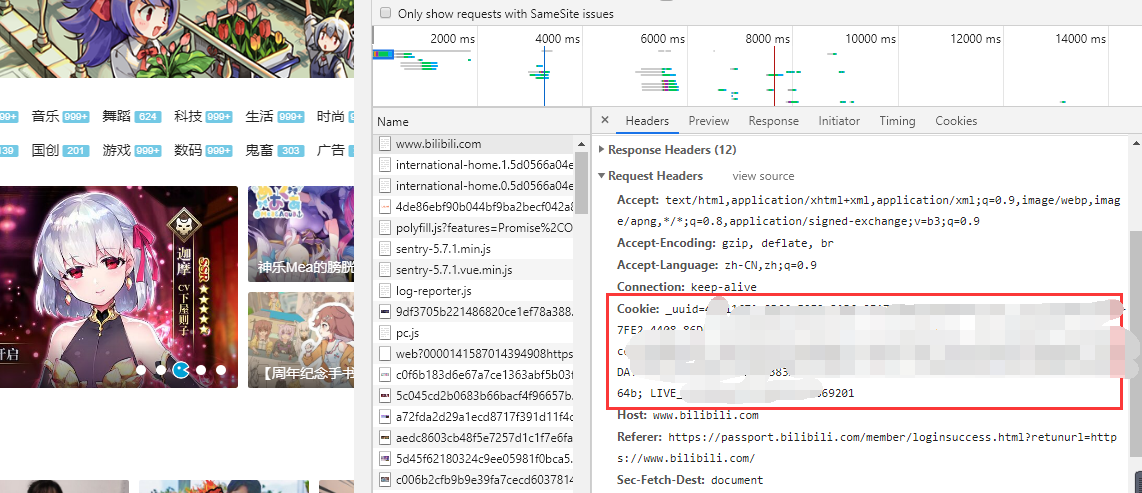Viewport: 1142px width, 493px height.
Task: Click image icon of 5c045cd2b0683b66 row
Action: [385, 396]
